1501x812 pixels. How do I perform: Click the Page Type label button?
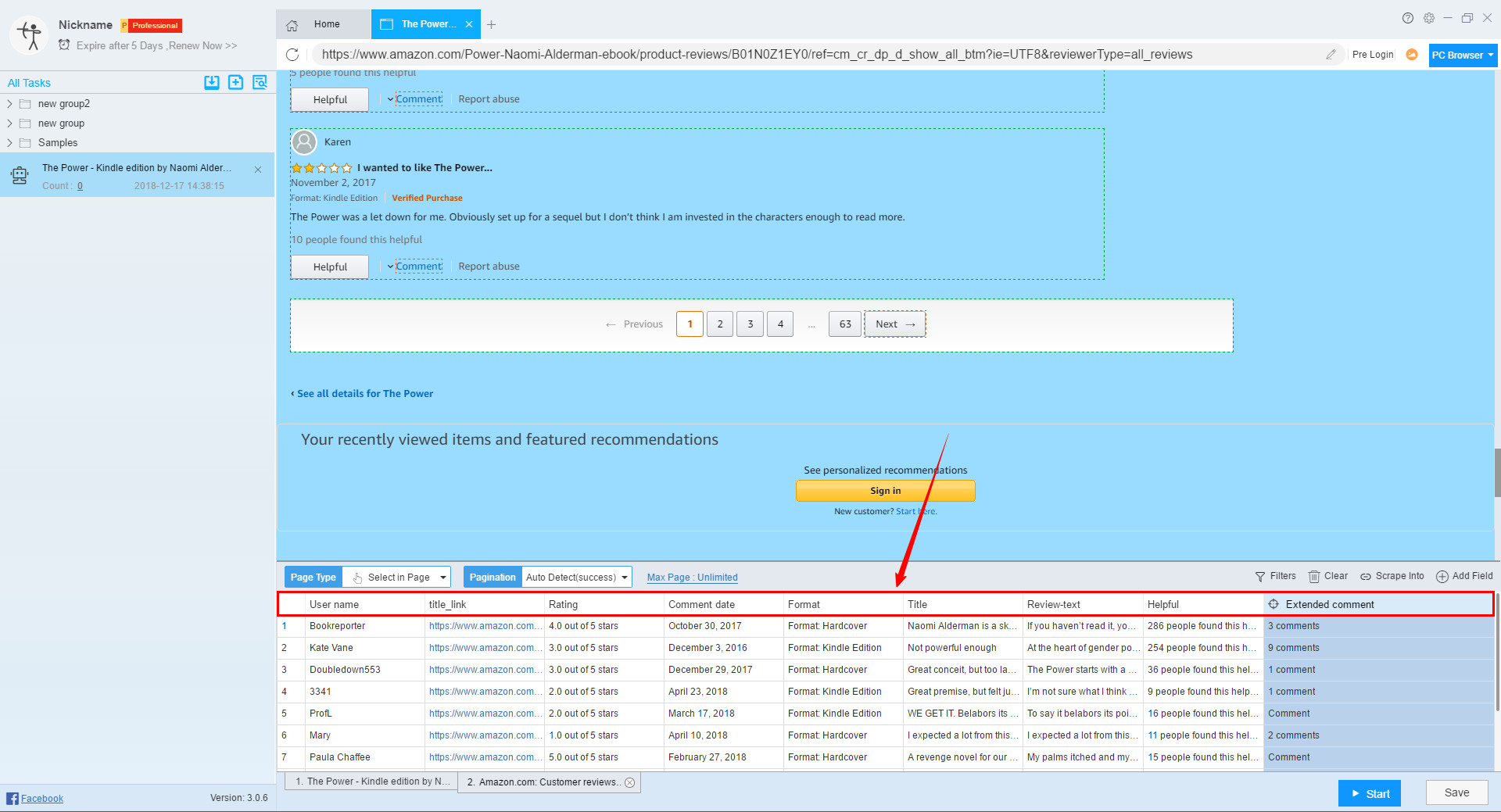(313, 578)
